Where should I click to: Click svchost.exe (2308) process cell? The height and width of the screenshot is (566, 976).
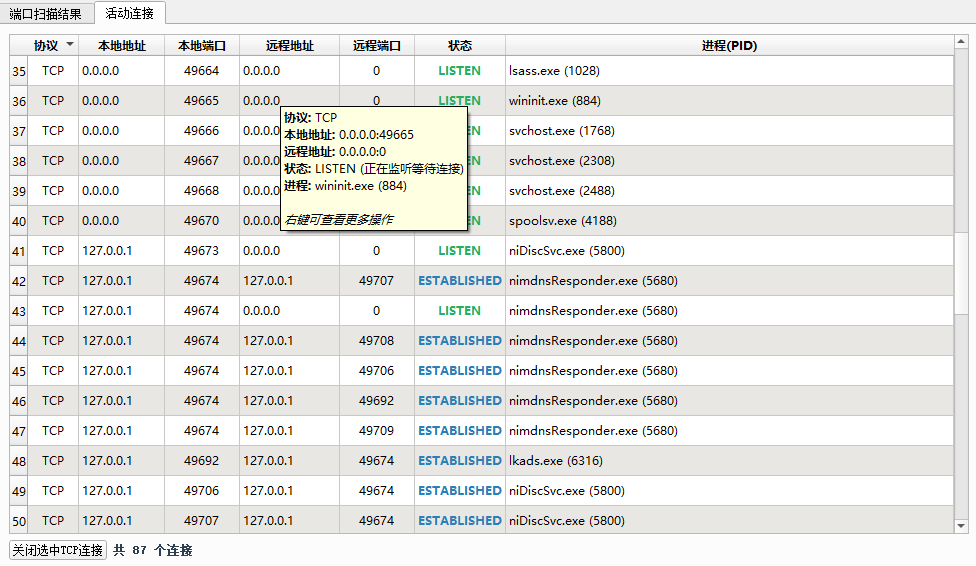730,161
